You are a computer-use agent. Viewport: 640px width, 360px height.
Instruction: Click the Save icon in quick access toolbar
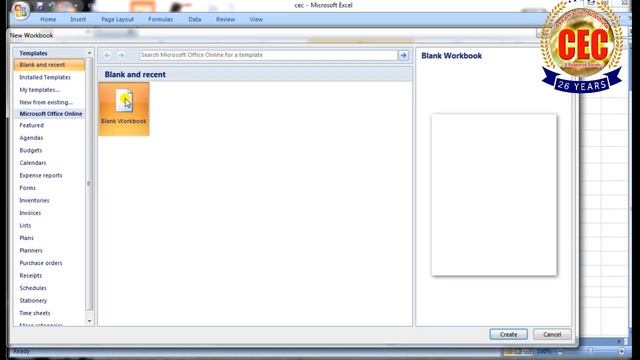40,5
